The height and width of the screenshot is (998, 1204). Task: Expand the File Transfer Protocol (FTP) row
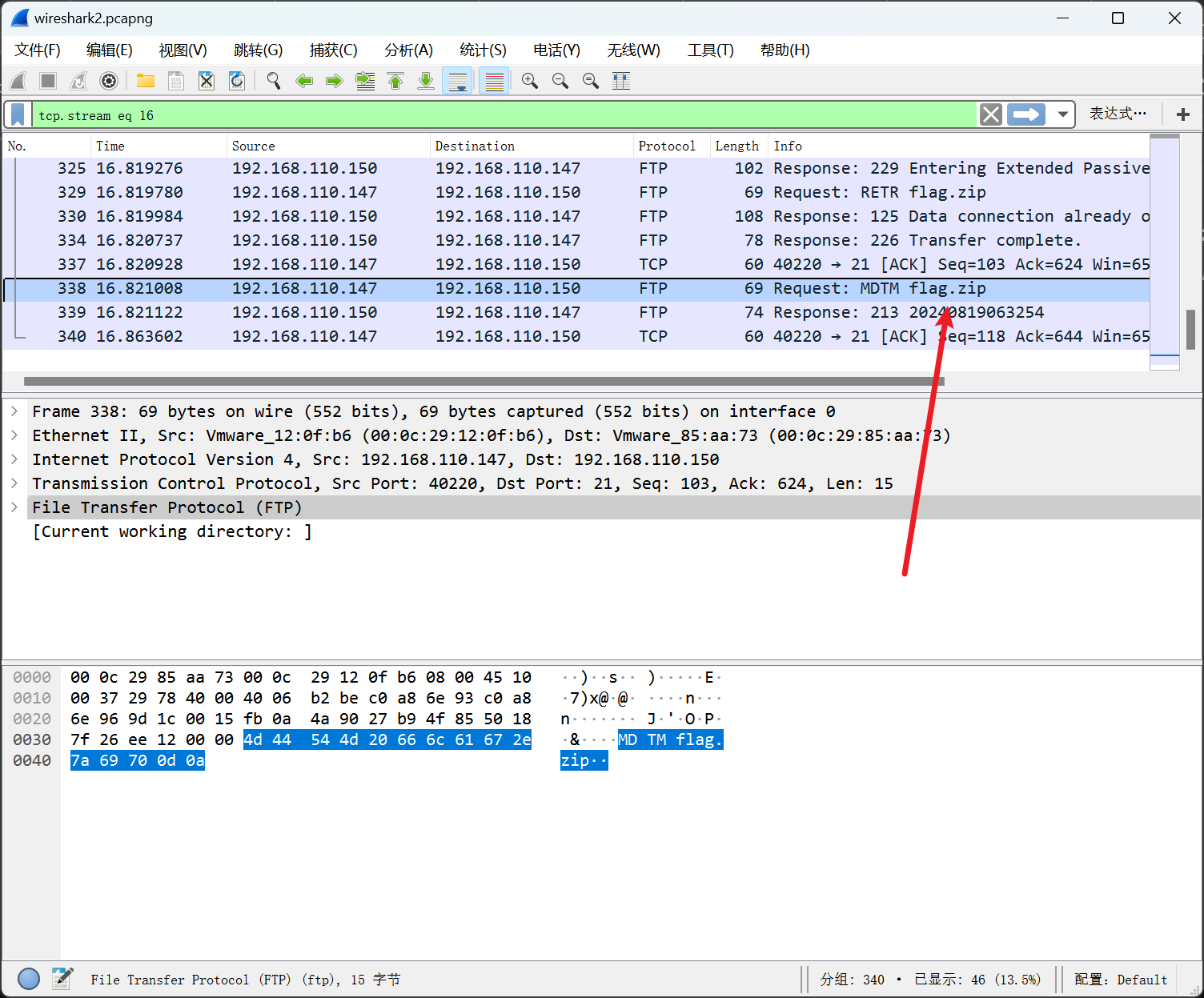(x=14, y=507)
